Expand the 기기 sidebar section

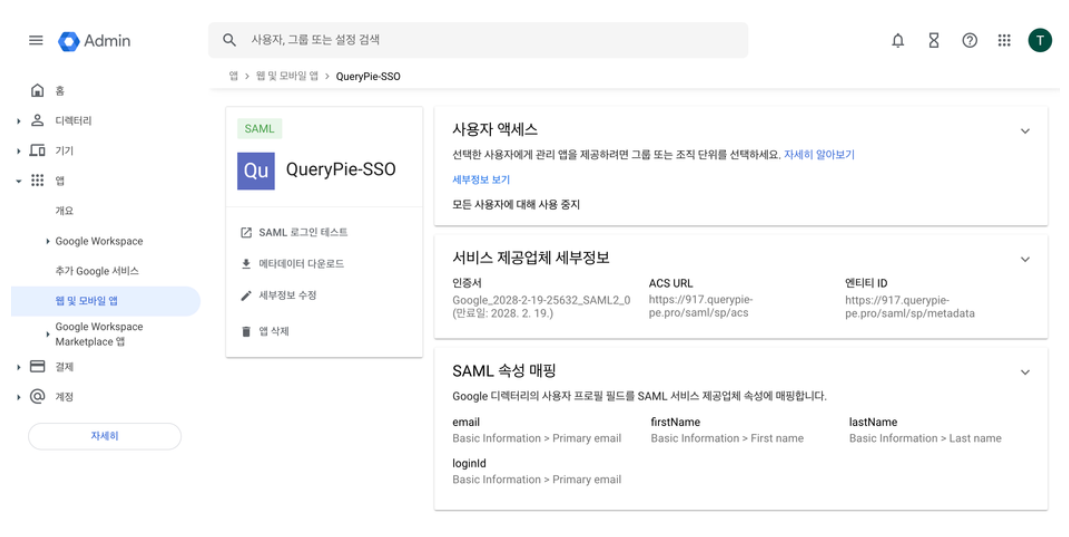point(18,151)
